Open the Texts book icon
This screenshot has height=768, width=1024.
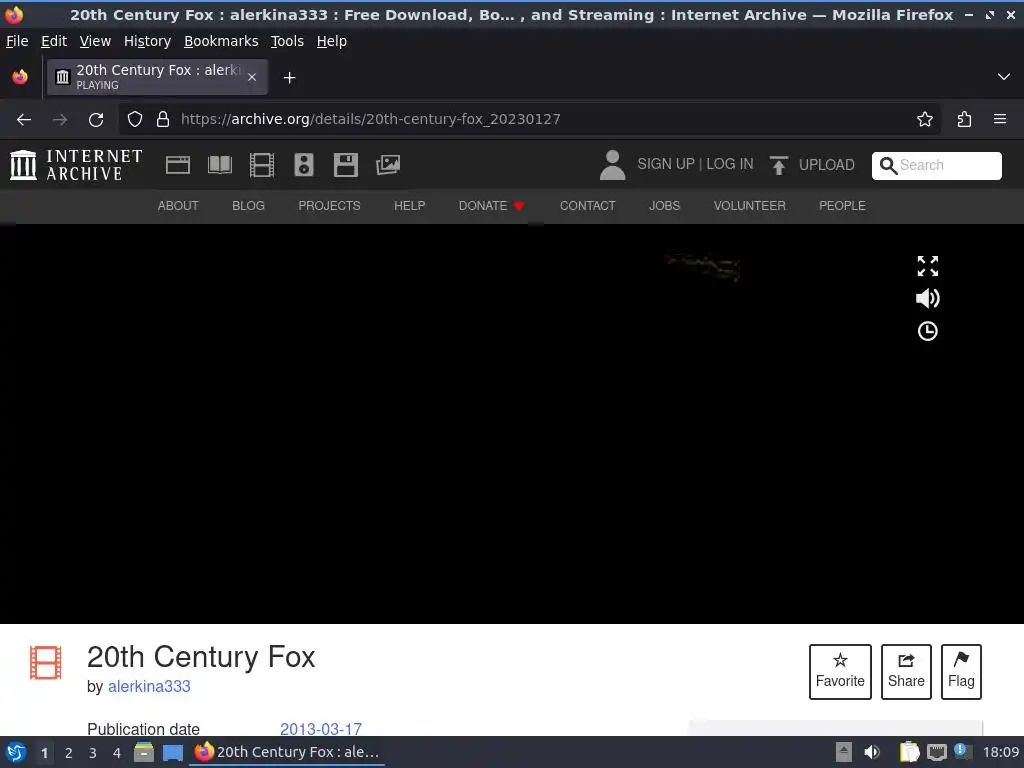[x=219, y=165]
